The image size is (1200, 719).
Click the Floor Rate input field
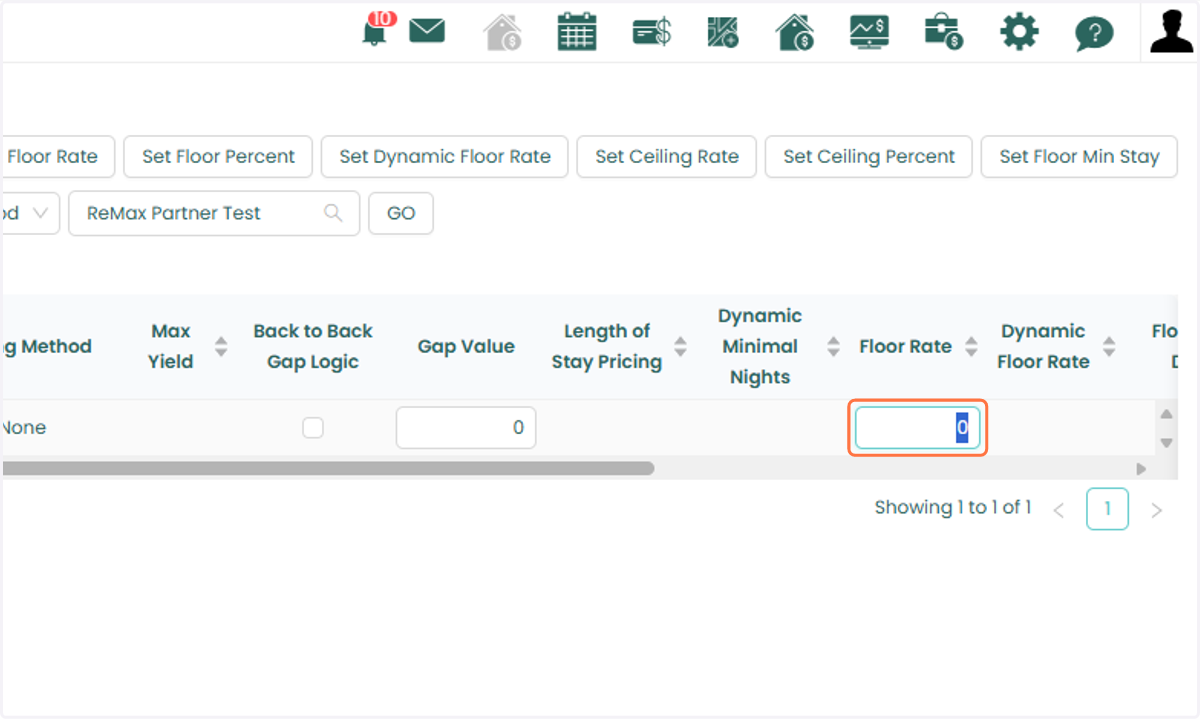click(918, 428)
